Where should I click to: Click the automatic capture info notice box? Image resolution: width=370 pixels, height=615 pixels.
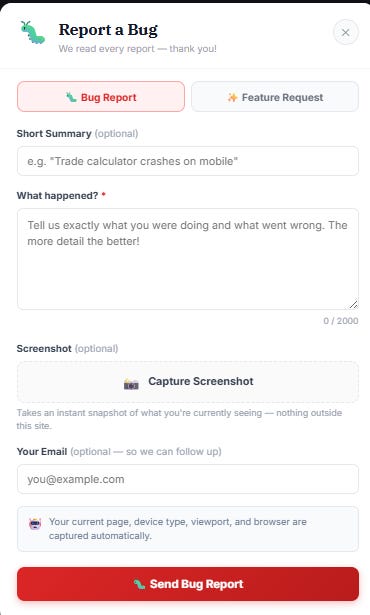[188, 529]
